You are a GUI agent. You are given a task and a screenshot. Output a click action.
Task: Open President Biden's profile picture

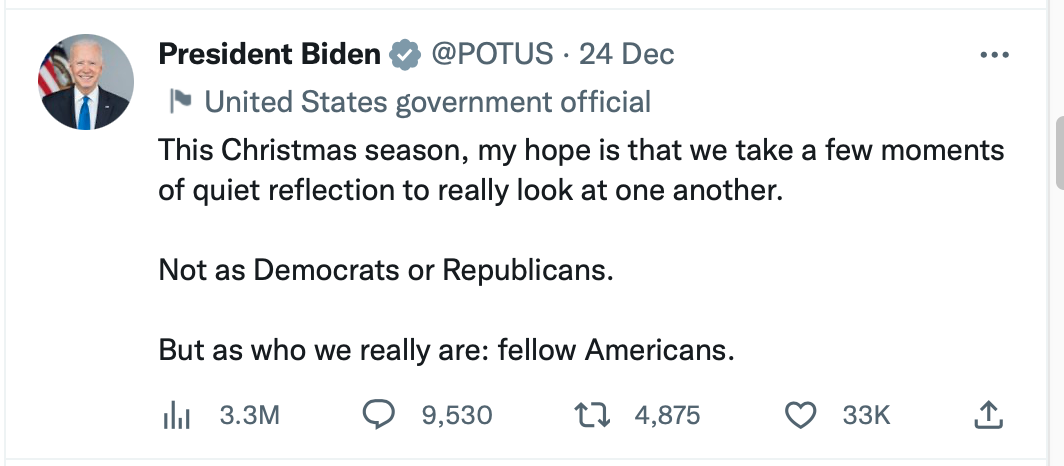[85, 82]
